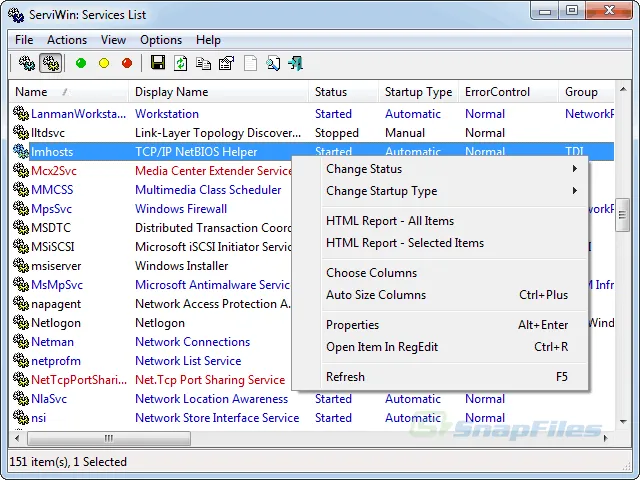
Task: Click the vertical scrollbar up arrow
Action: (x=623, y=89)
